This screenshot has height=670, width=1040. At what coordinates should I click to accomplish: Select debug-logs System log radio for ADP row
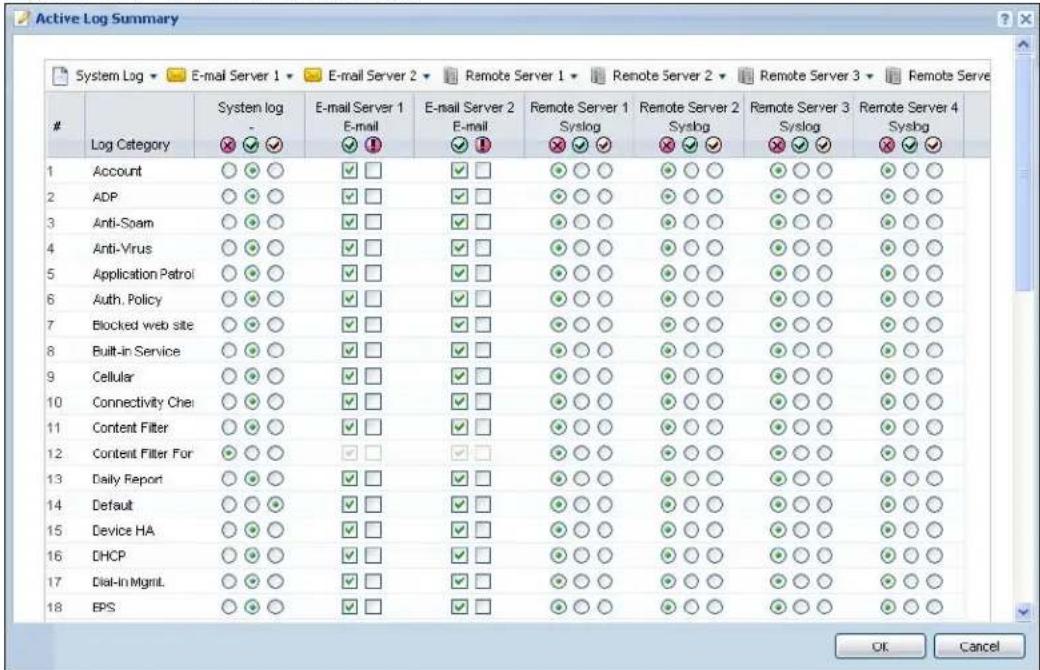[x=275, y=196]
